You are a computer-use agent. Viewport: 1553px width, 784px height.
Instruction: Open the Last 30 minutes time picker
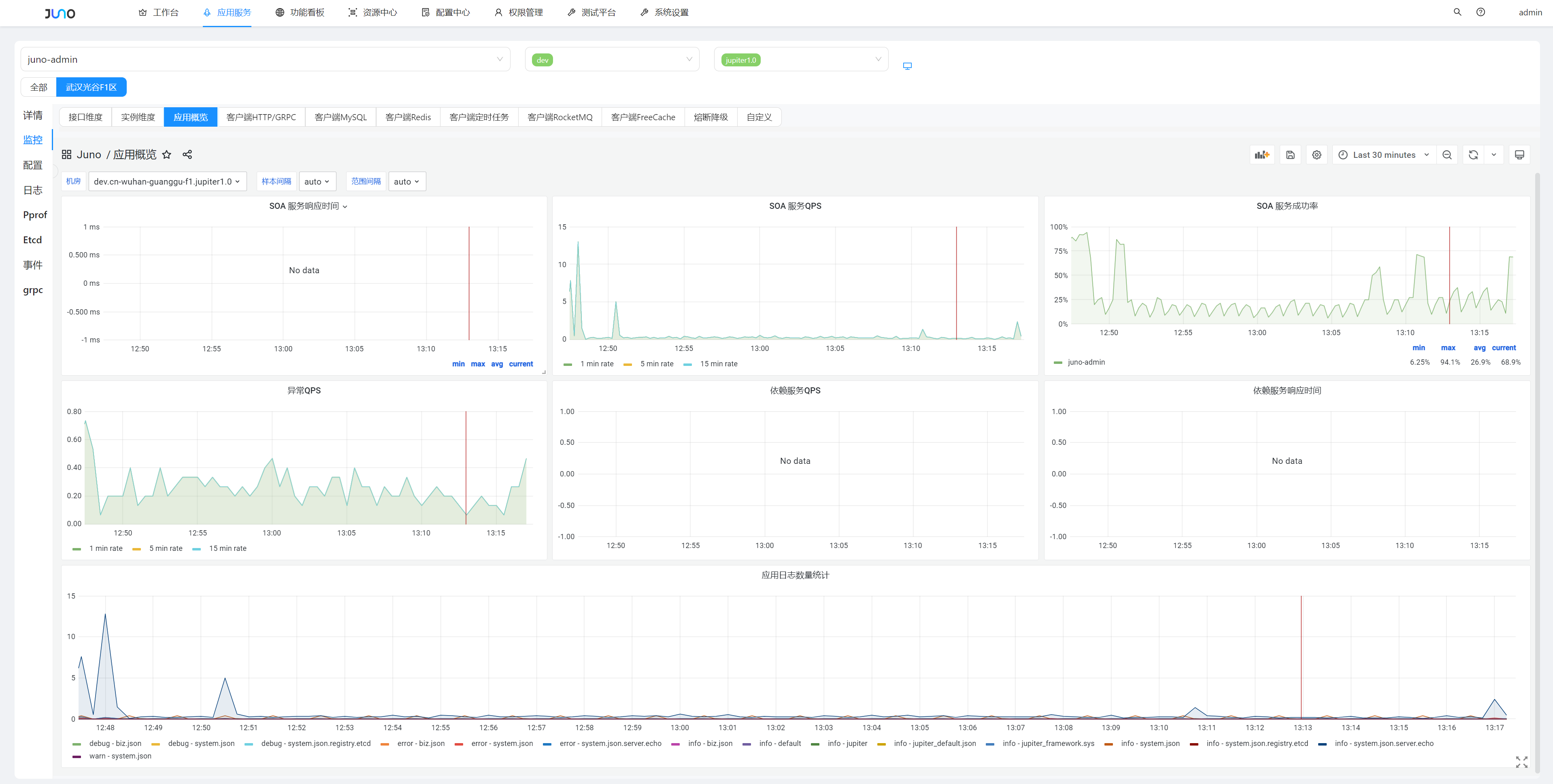click(x=1384, y=155)
